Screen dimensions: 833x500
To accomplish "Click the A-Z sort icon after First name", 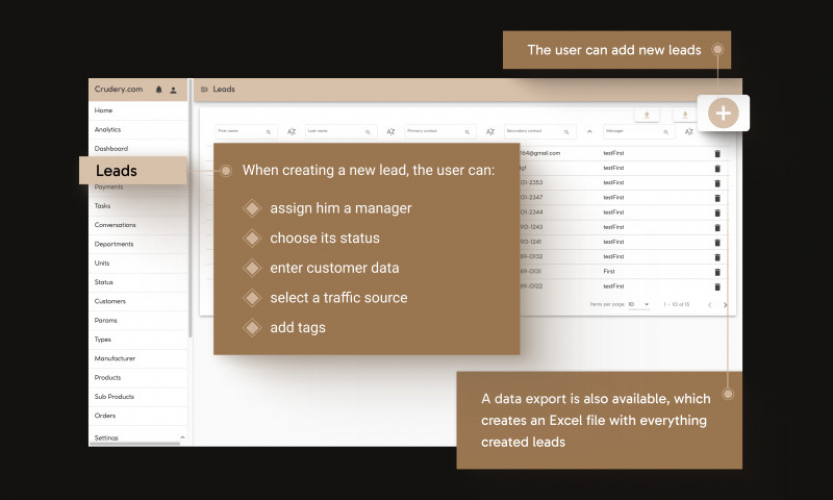I will pyautogui.click(x=292, y=132).
